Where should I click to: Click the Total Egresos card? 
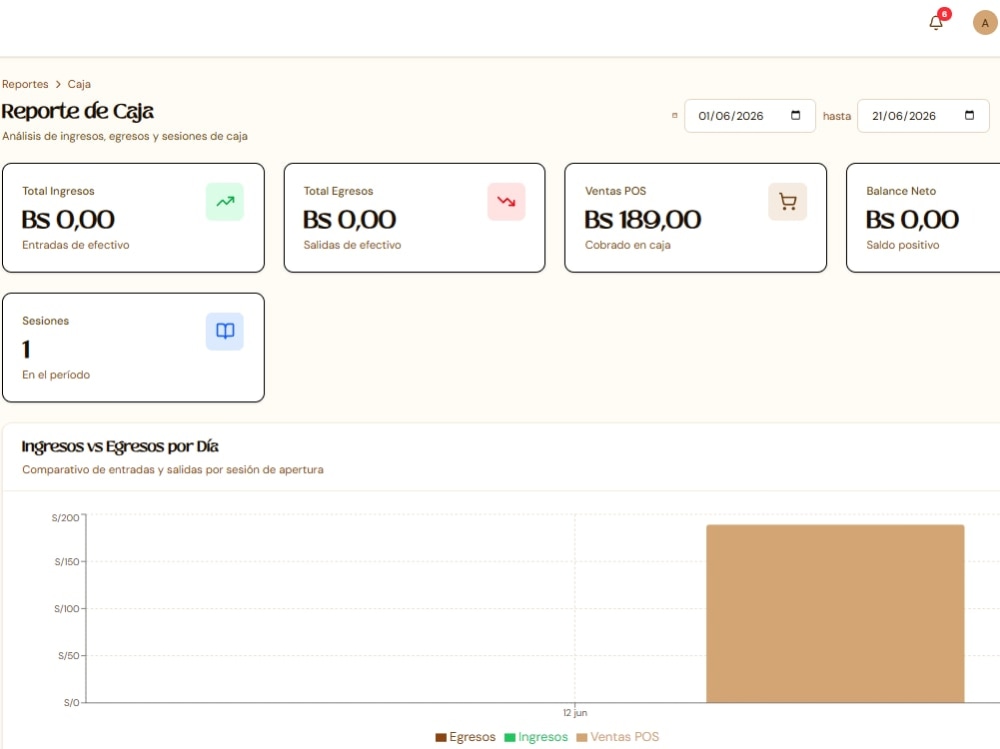pos(415,218)
